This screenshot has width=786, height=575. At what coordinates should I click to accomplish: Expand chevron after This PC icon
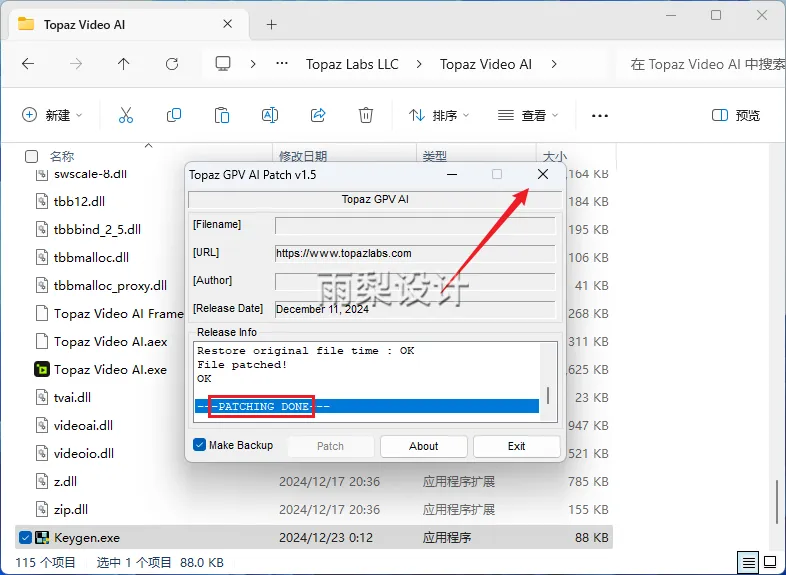pos(253,64)
